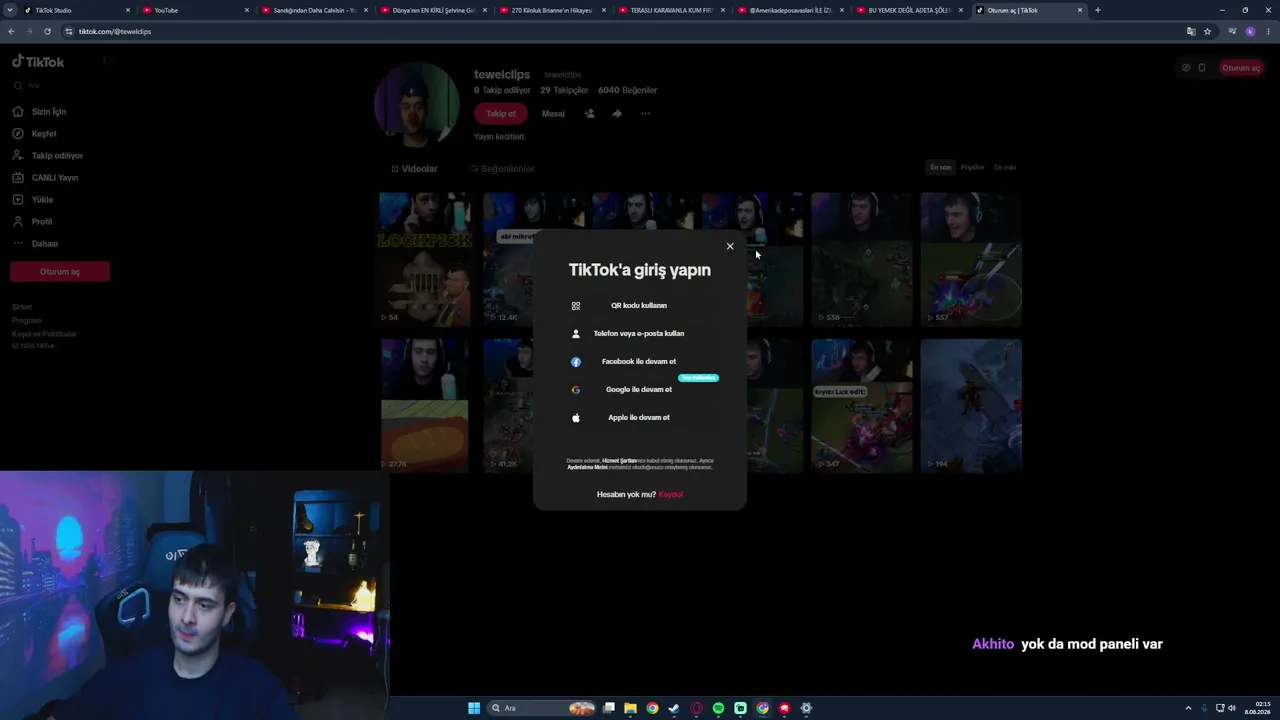
Task: Open the video thumbnail with 557 views
Action: click(x=971, y=260)
